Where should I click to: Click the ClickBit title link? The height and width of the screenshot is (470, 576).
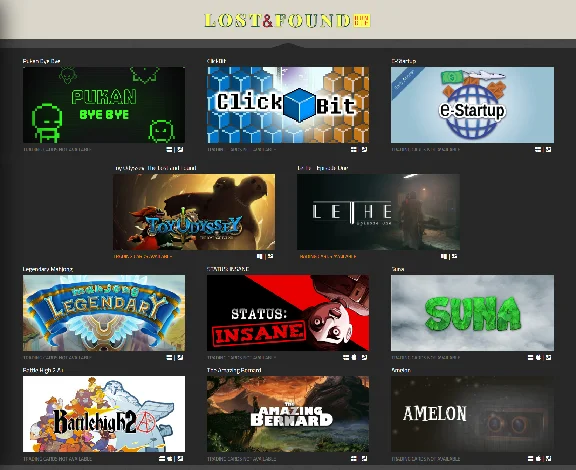point(216,61)
